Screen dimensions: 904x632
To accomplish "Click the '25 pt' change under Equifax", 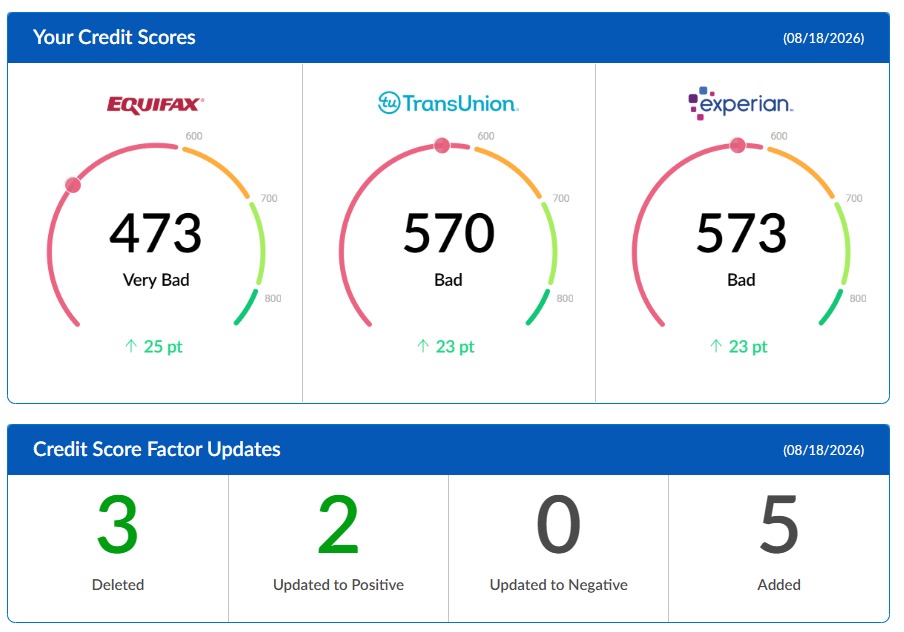I will tap(163, 347).
